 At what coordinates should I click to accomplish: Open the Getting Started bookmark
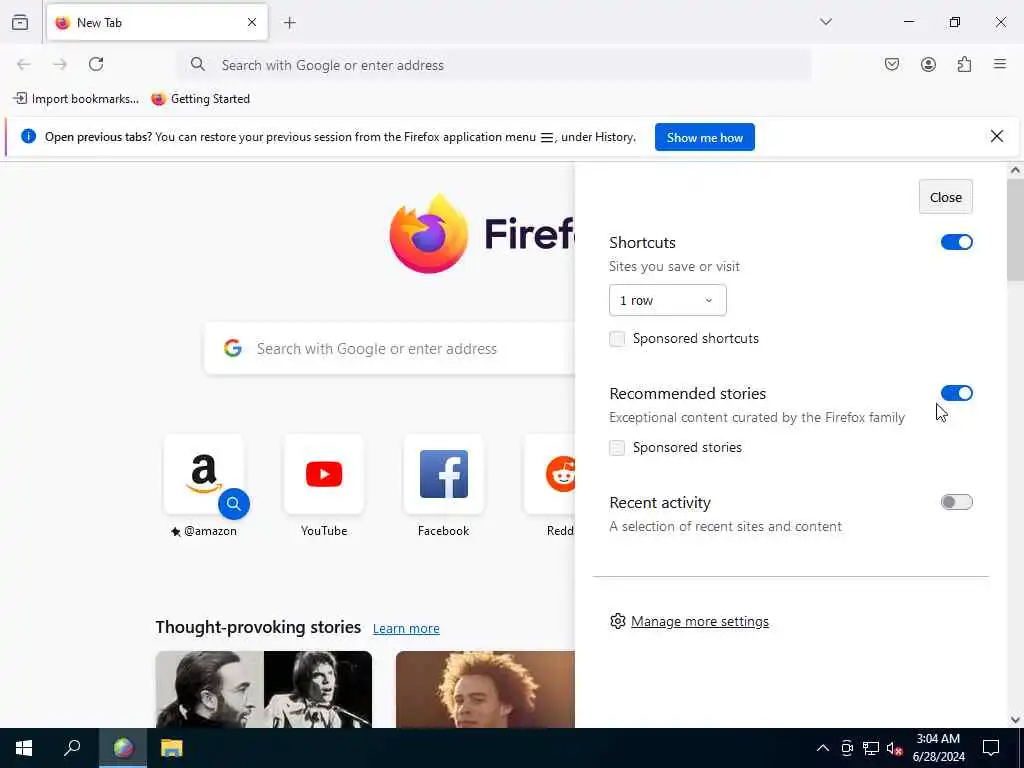[200, 99]
